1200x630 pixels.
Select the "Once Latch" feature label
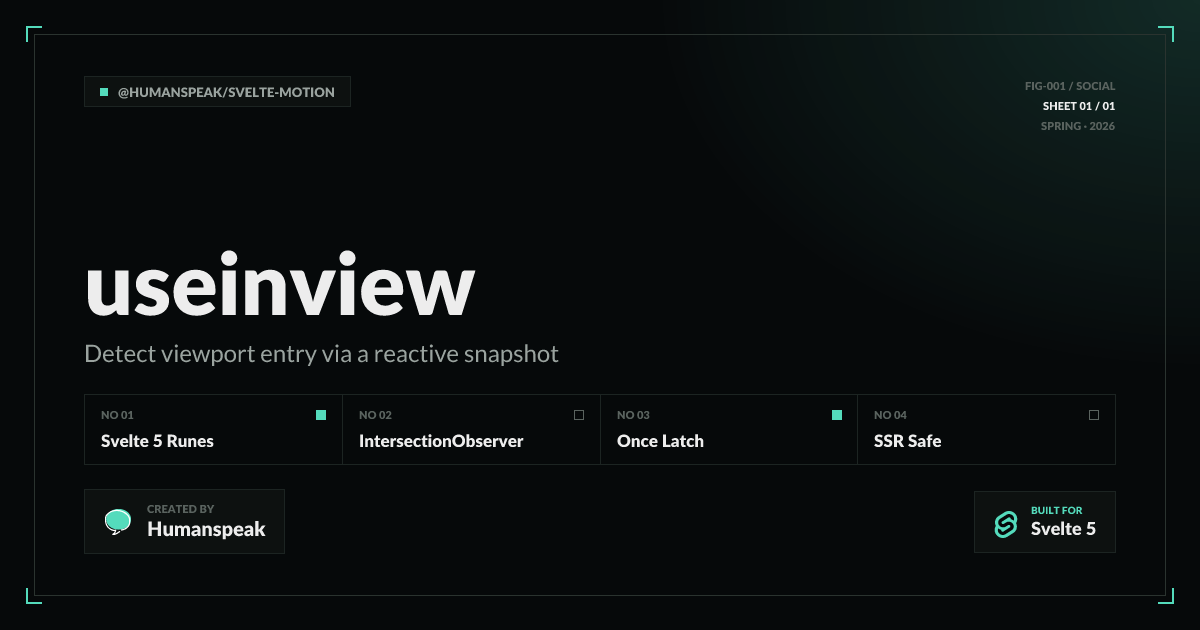click(660, 441)
